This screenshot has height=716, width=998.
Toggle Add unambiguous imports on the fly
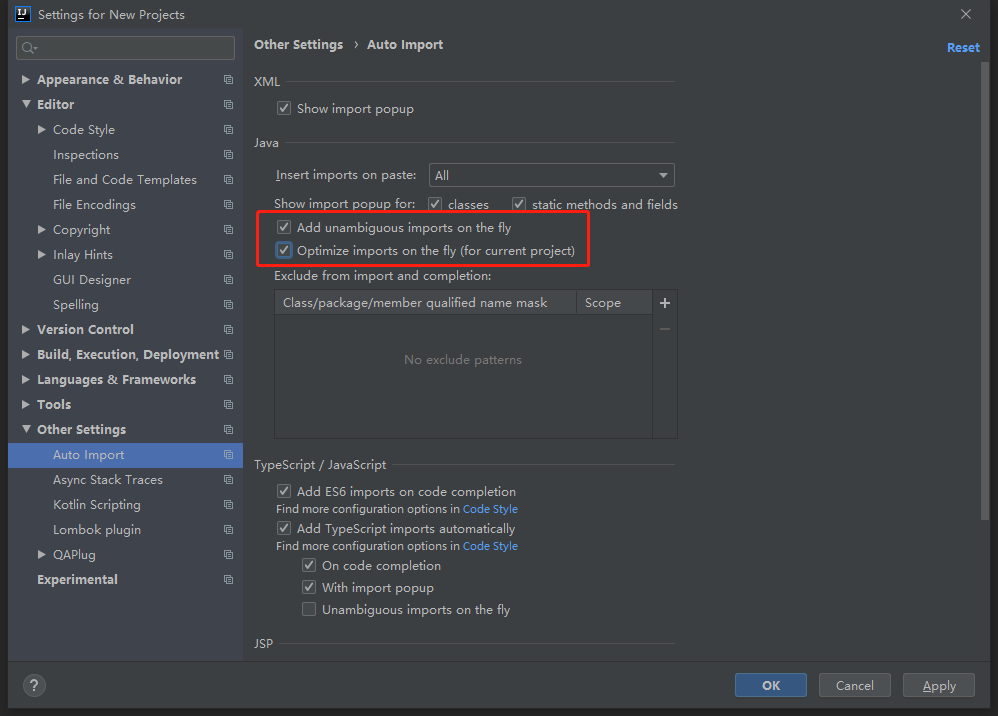pyautogui.click(x=285, y=228)
